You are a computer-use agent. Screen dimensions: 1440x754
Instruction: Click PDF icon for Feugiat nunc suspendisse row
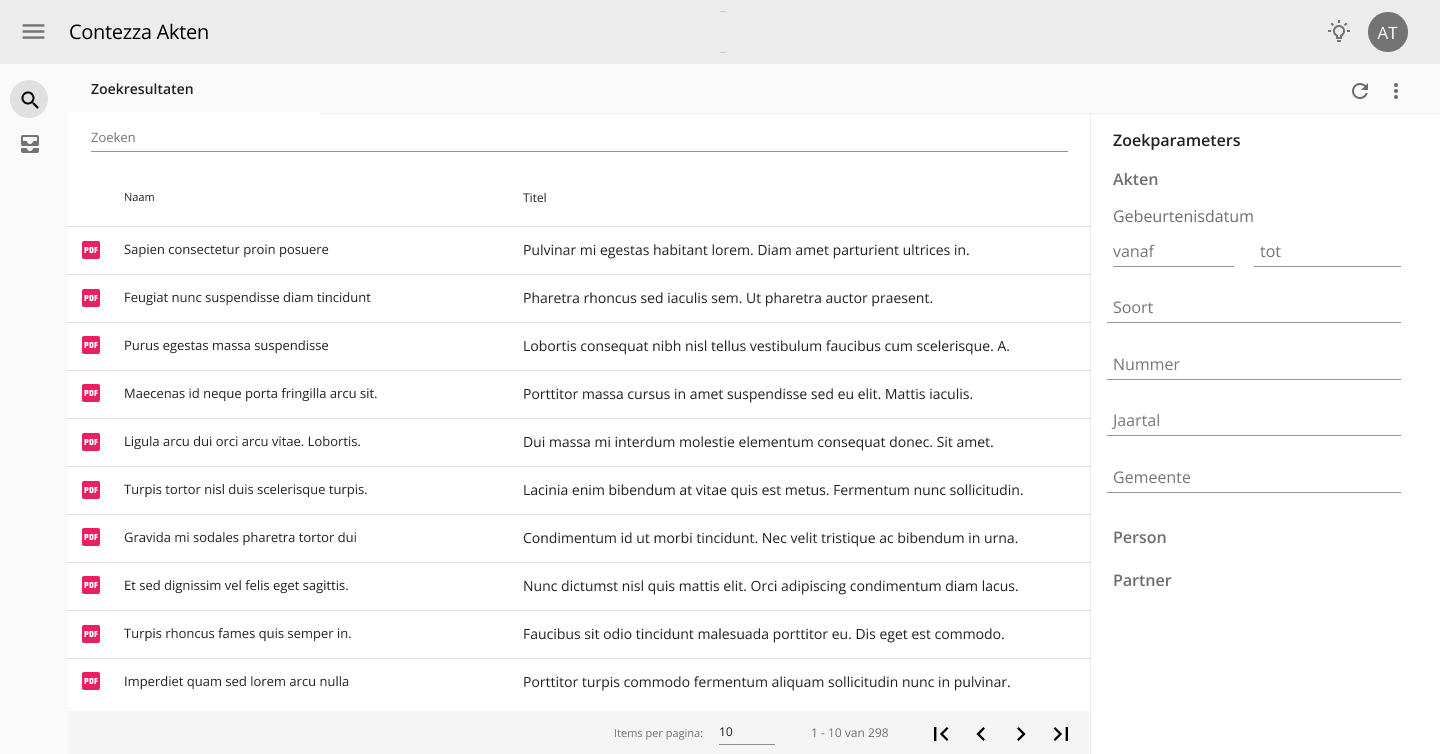click(x=91, y=298)
